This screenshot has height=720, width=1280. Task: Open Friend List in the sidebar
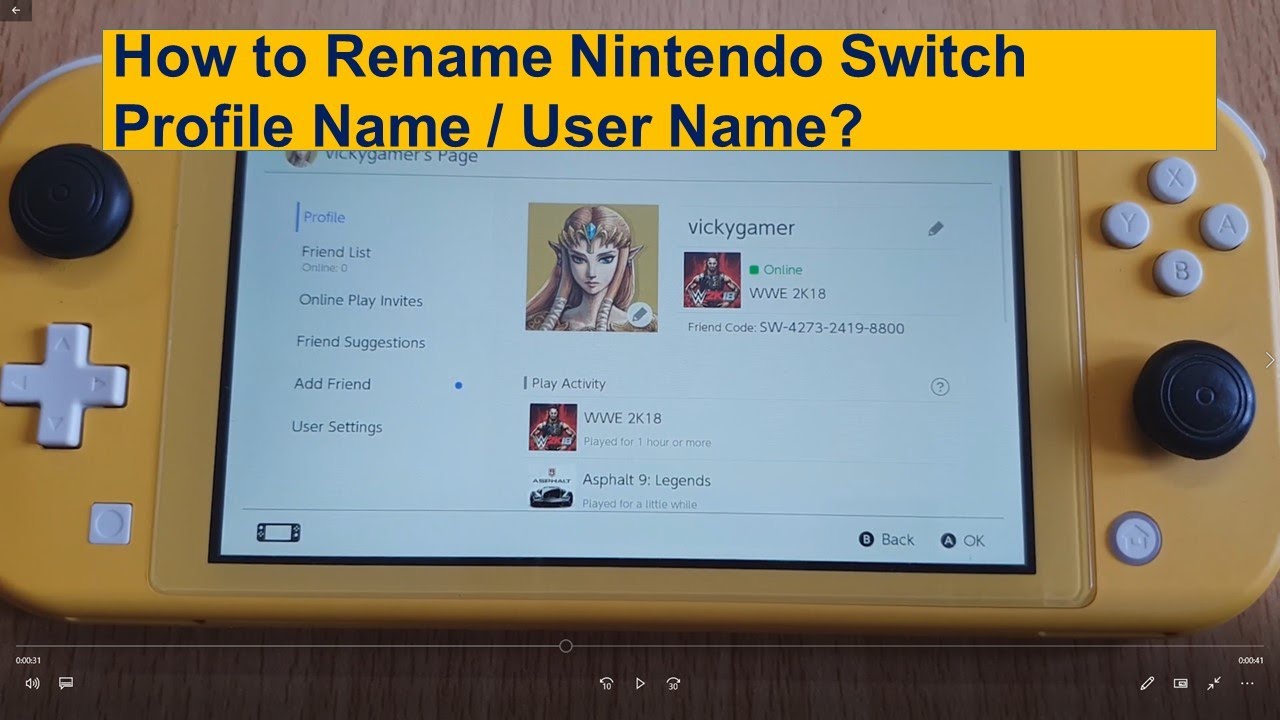click(336, 252)
